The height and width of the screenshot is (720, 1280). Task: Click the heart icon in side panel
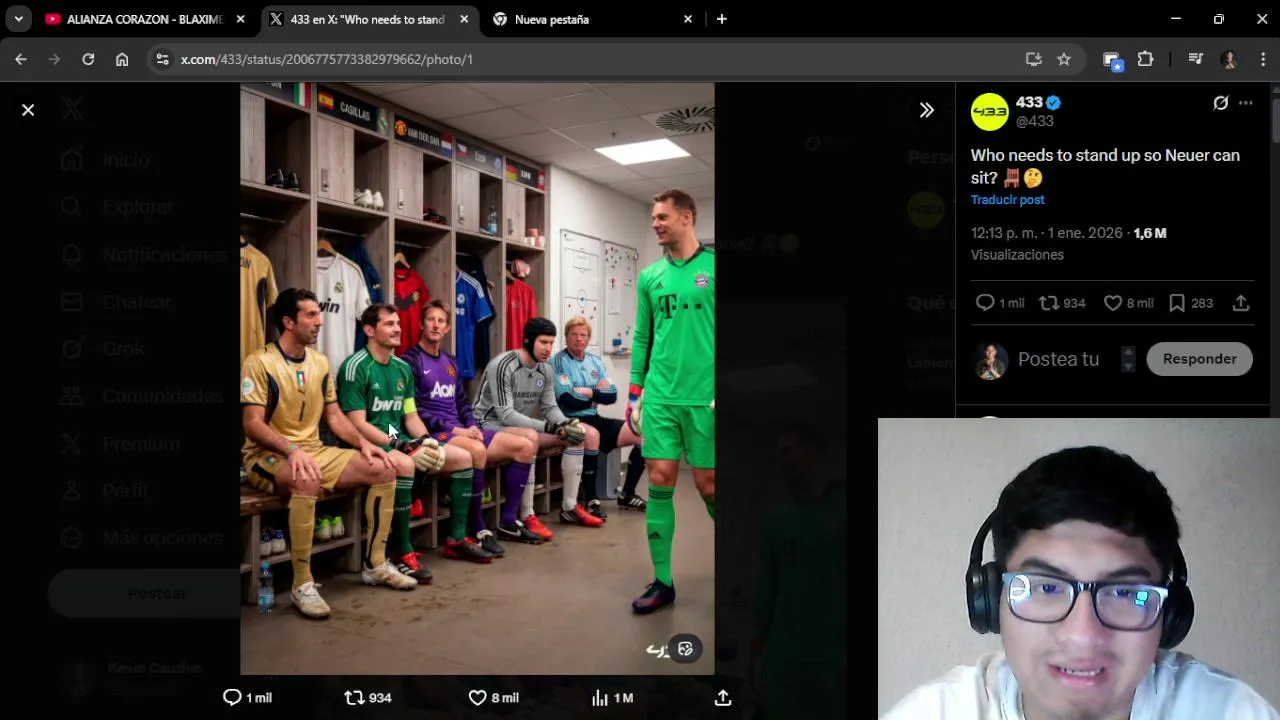pos(1113,303)
